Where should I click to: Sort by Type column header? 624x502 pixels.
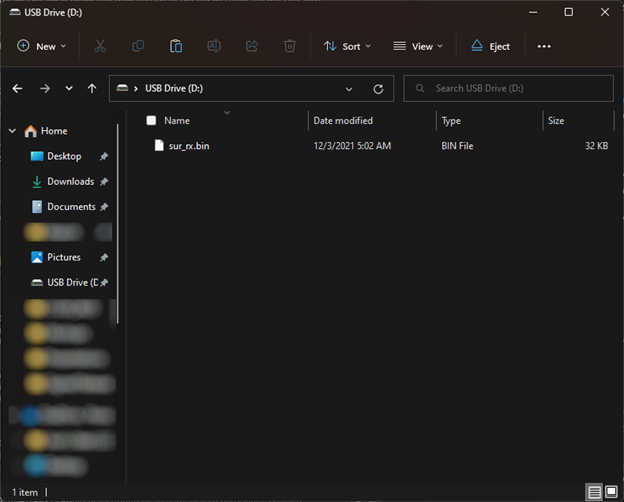[x=451, y=121]
